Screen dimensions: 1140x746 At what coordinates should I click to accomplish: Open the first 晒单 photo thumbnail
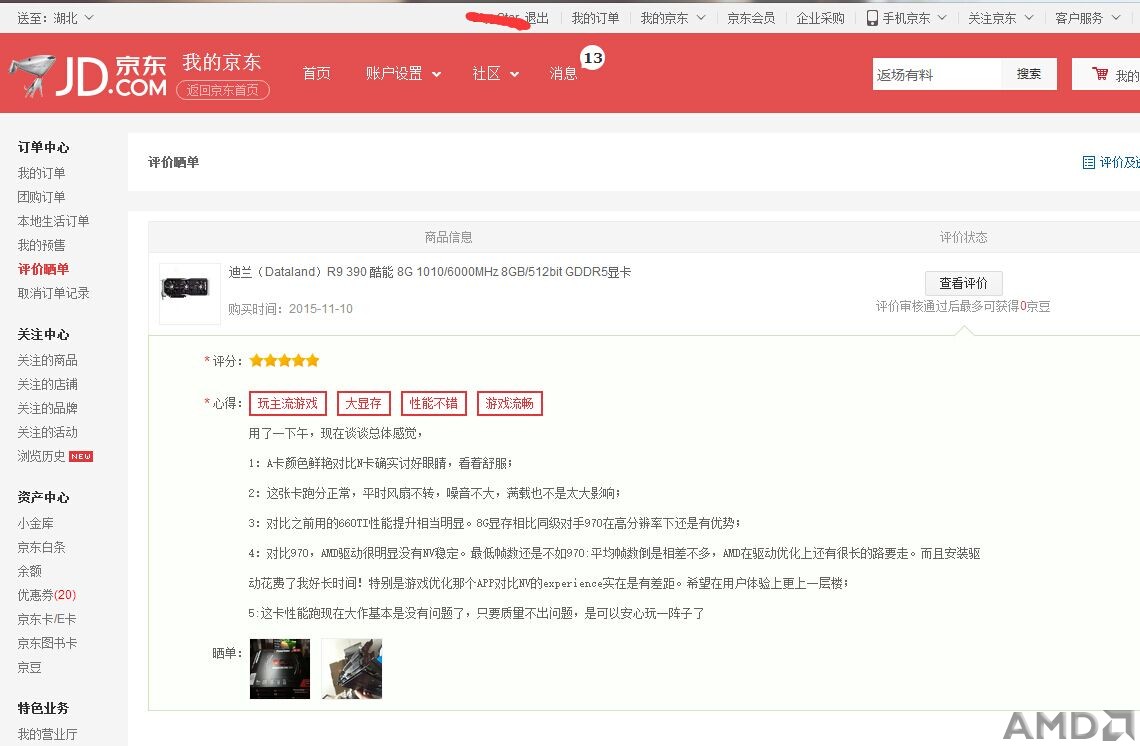coord(280,669)
